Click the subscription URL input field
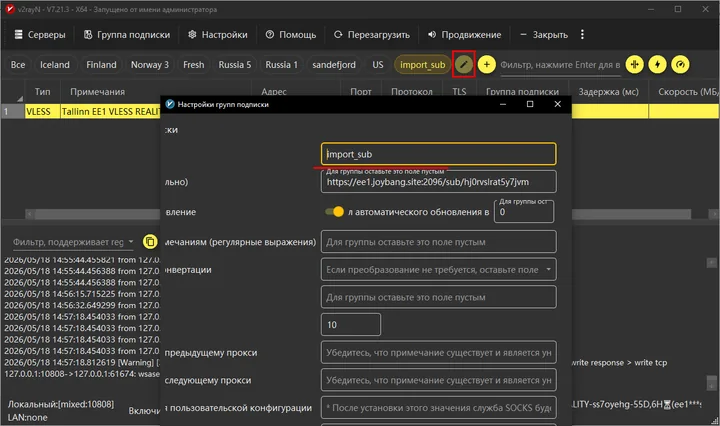720x426 pixels. 439,182
